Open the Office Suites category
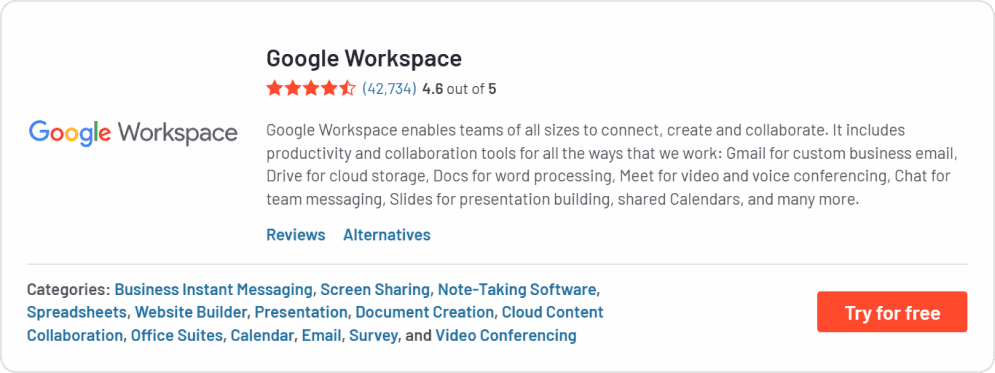This screenshot has height=373, width=995. tap(177, 335)
